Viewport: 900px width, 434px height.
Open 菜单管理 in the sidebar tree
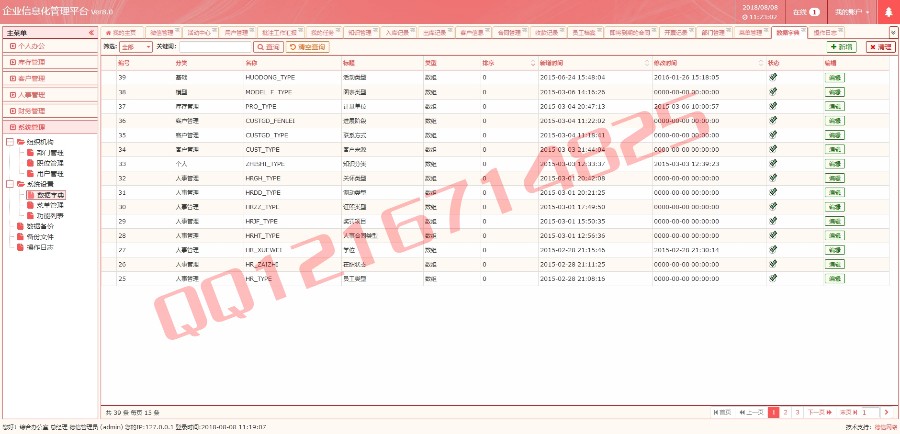50,206
